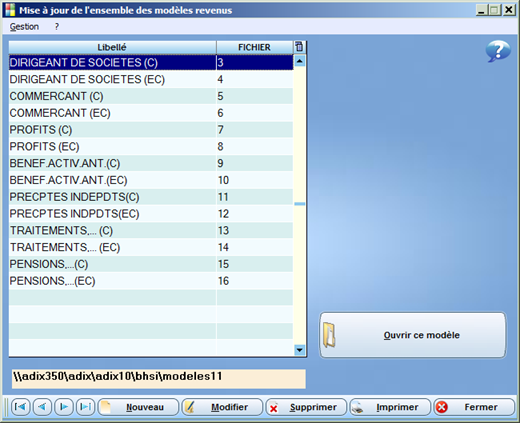
Task: Close the modèles revenus window
Action: coord(509,10)
